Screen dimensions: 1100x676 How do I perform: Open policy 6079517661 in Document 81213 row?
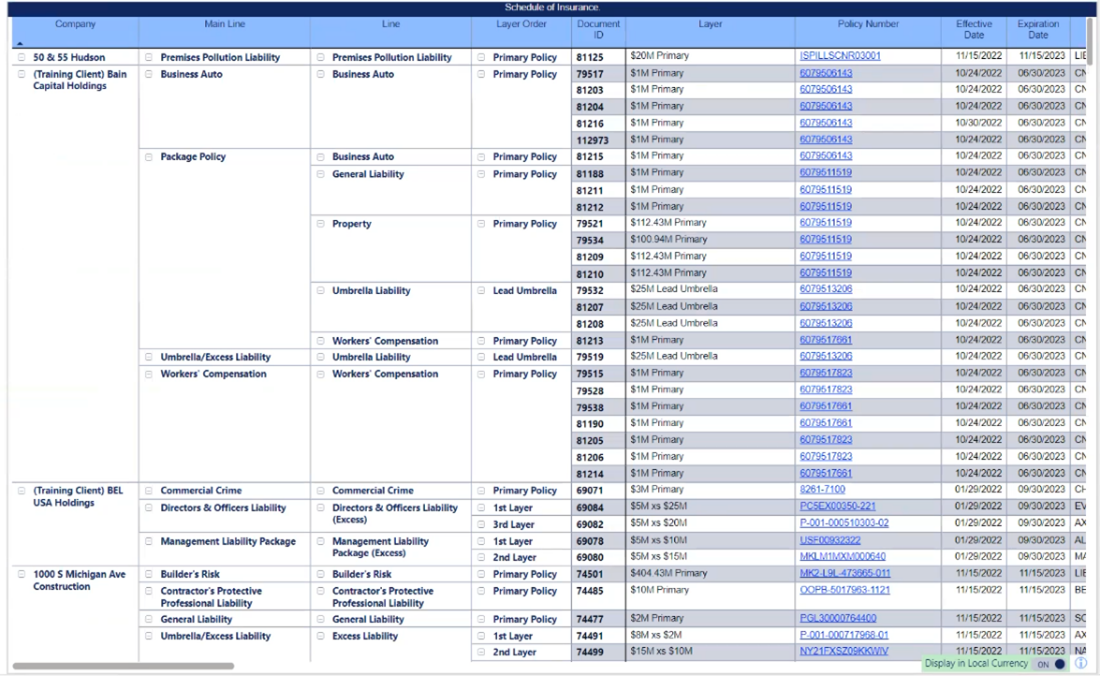click(826, 340)
